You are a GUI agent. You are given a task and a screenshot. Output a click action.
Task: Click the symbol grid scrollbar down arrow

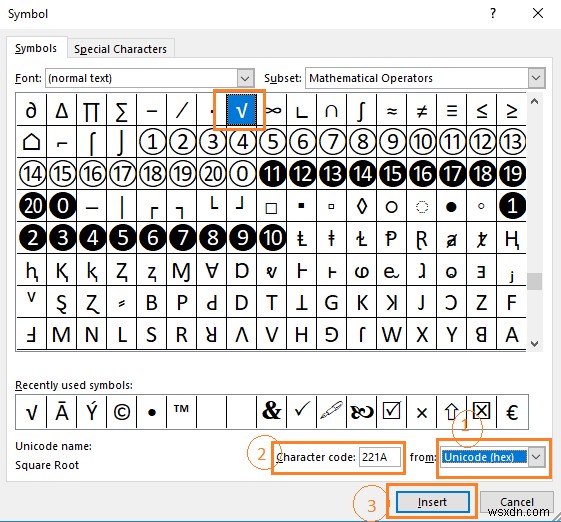(x=535, y=343)
